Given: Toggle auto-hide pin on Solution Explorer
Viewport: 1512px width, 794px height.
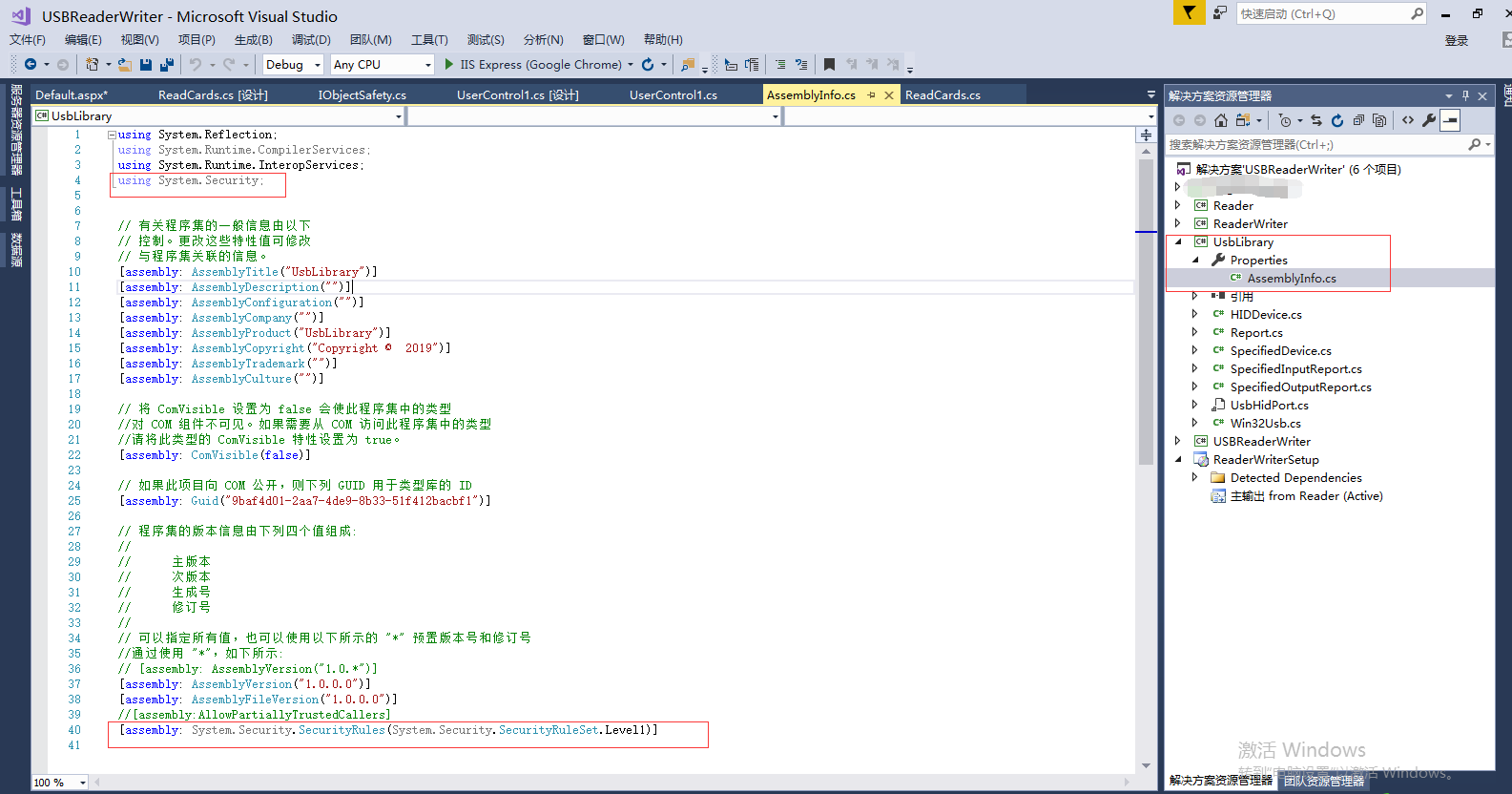Looking at the screenshot, I should click(1466, 95).
